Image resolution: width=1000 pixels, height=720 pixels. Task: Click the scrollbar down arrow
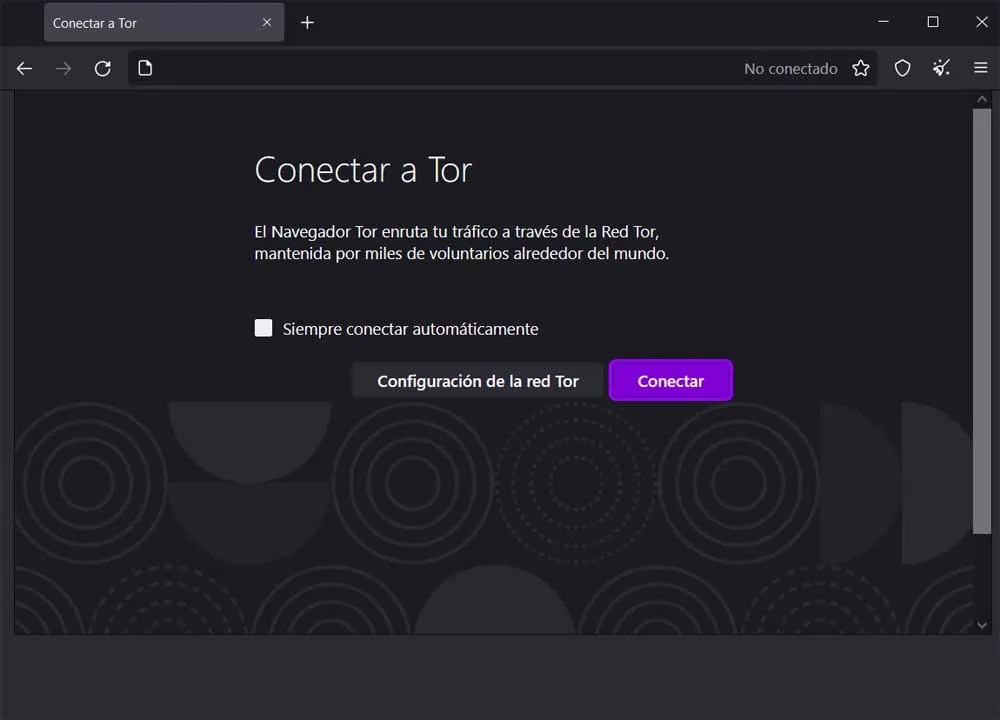[982, 626]
